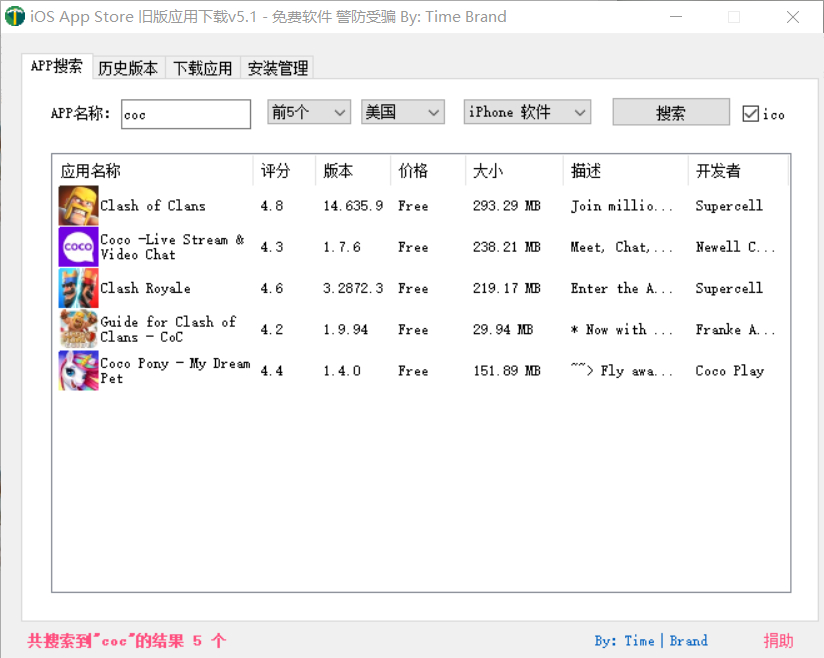Go to the 安装管理 tab
This screenshot has height=658, width=824.
(x=278, y=68)
